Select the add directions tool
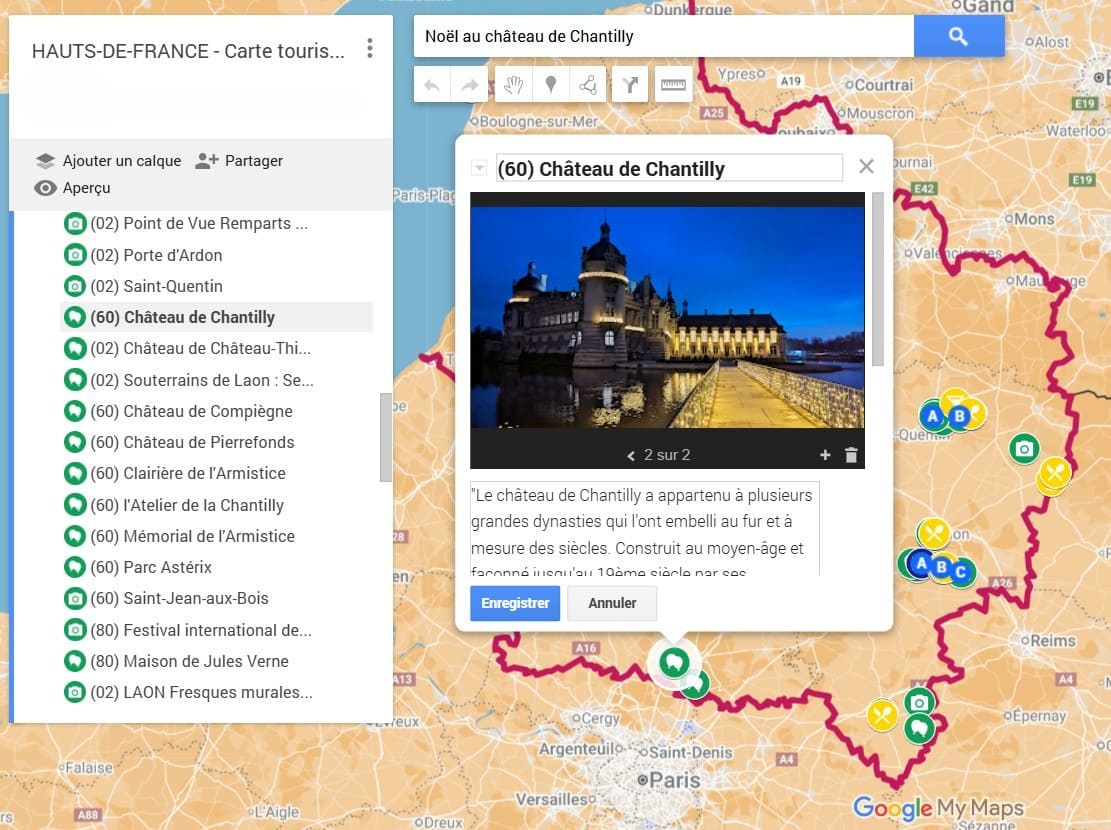This screenshot has height=830, width=1111. 629,84
